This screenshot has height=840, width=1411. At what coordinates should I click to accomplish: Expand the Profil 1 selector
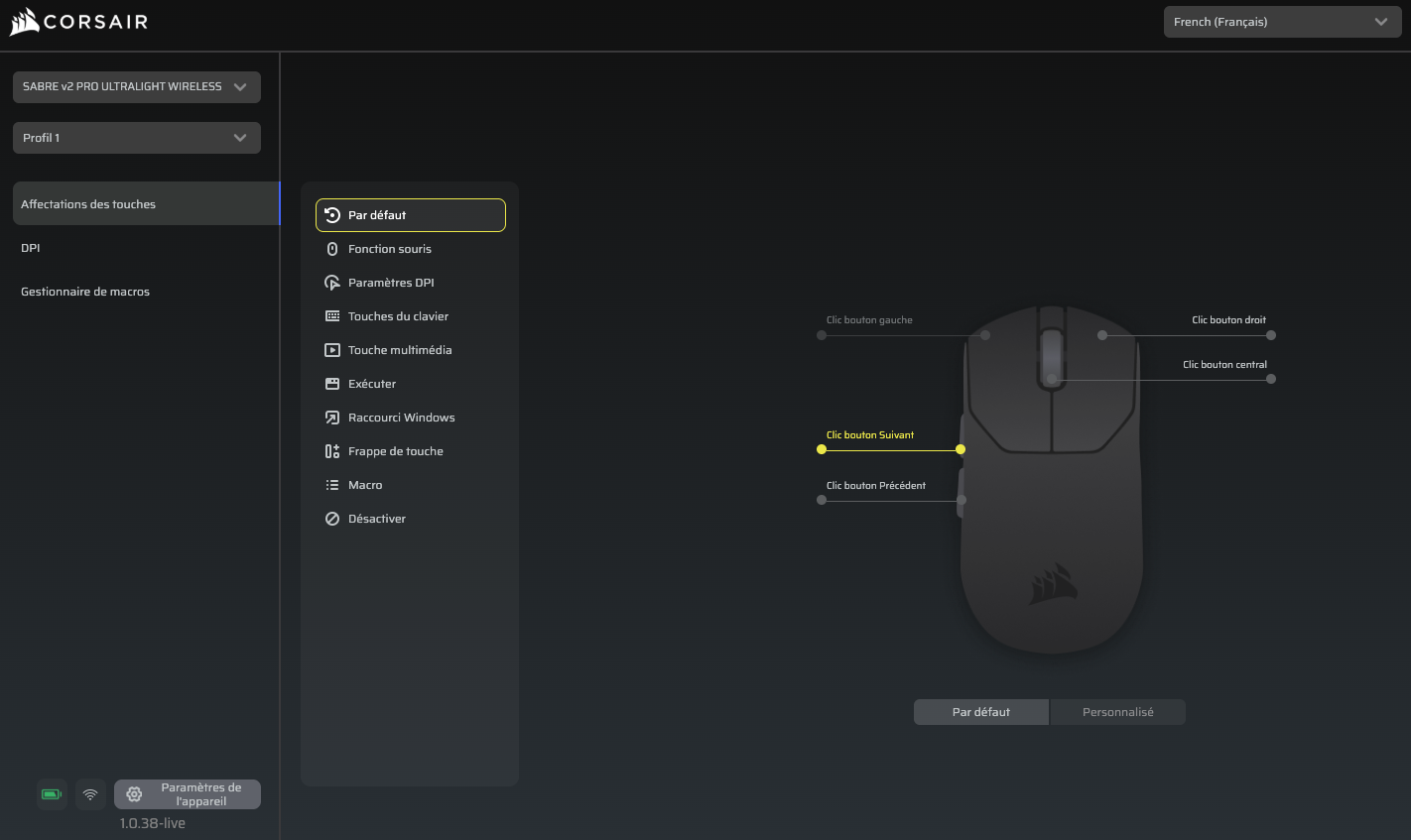click(x=136, y=138)
